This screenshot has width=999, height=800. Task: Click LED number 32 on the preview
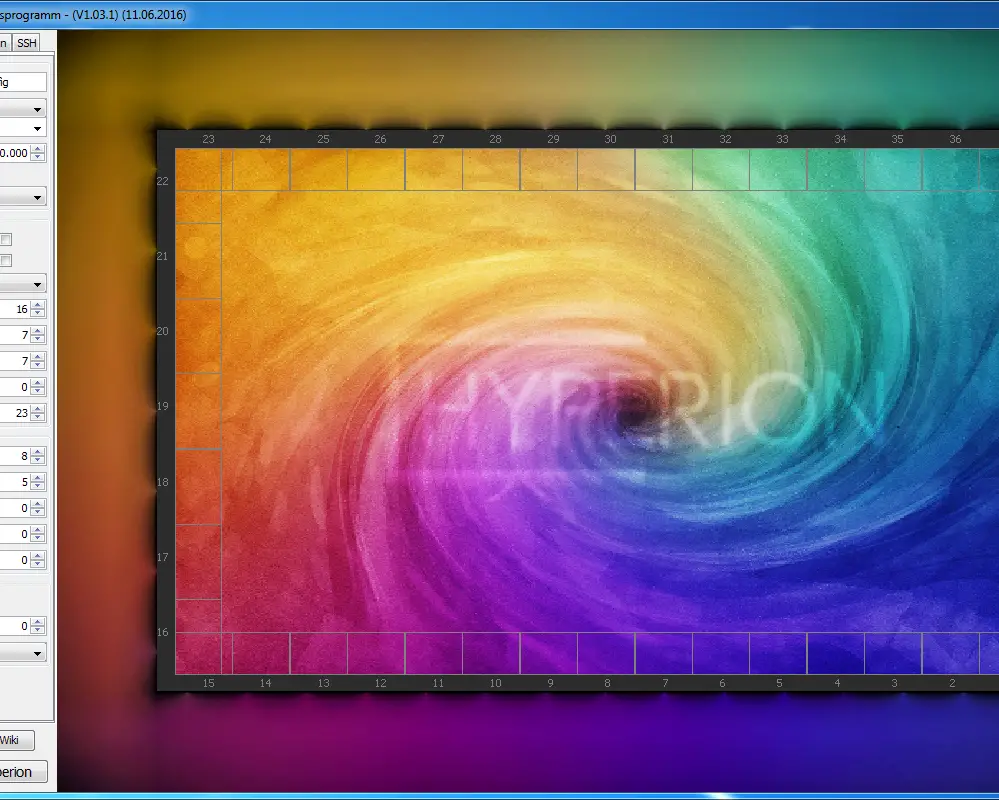click(x=725, y=139)
